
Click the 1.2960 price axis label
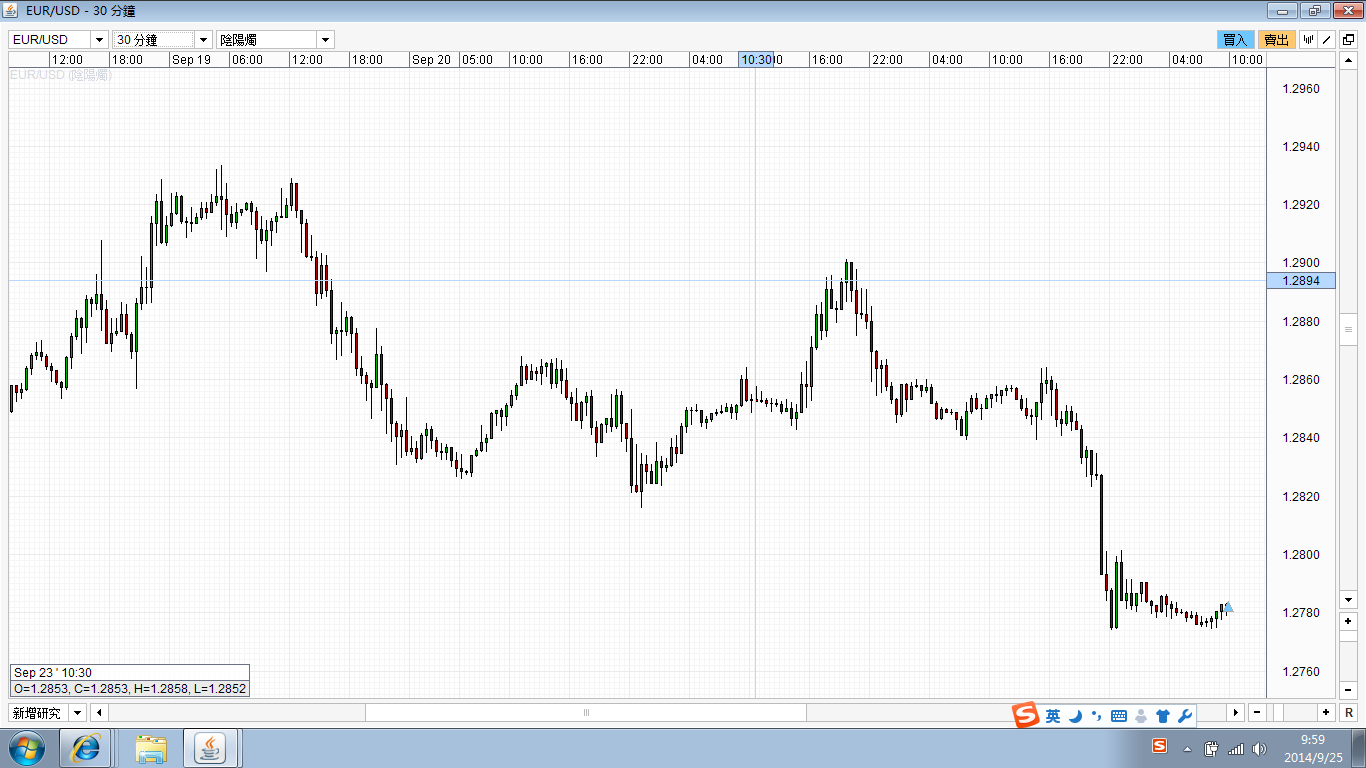[x=1300, y=89]
